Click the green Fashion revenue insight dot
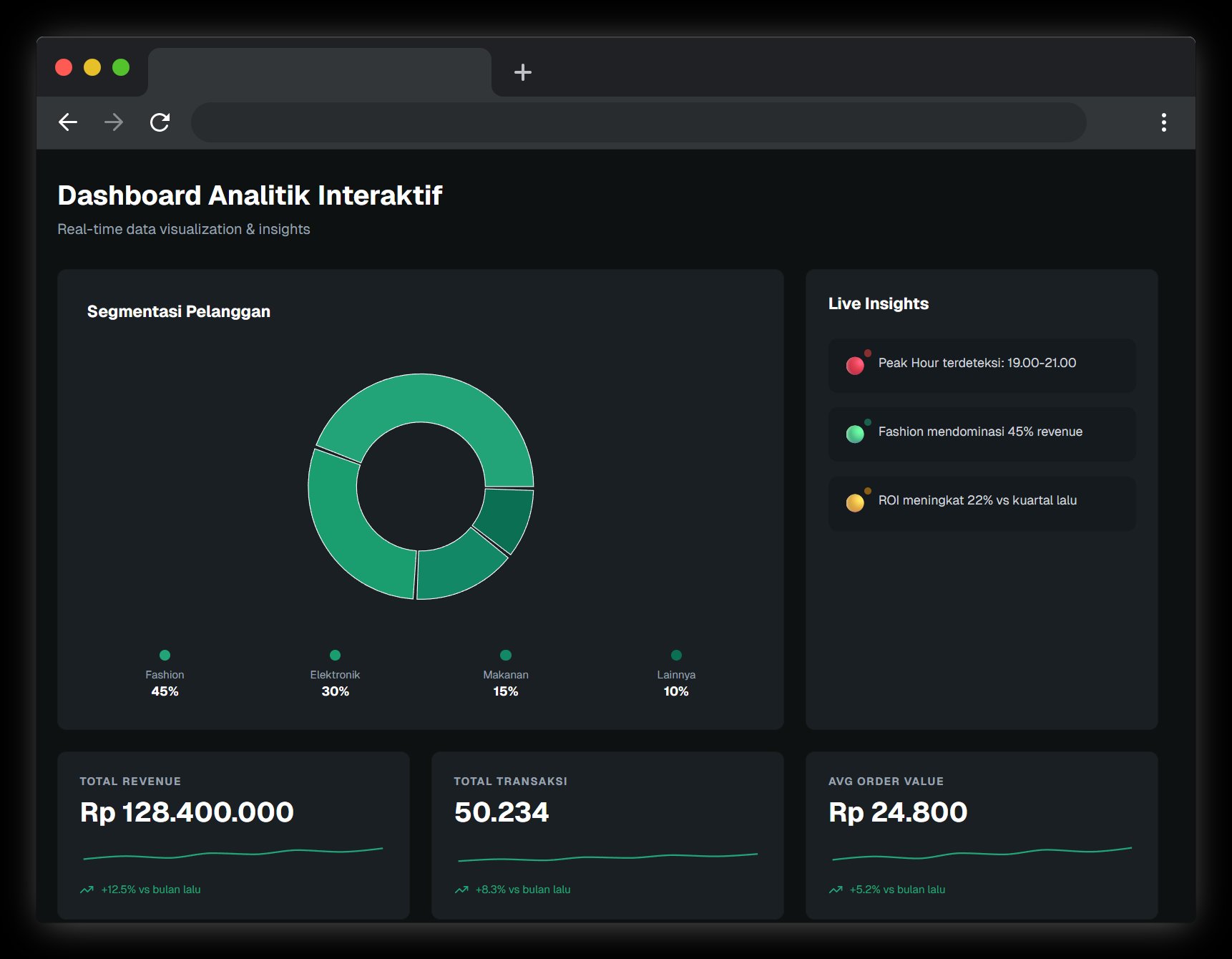The width and height of the screenshot is (1232, 959). (854, 432)
